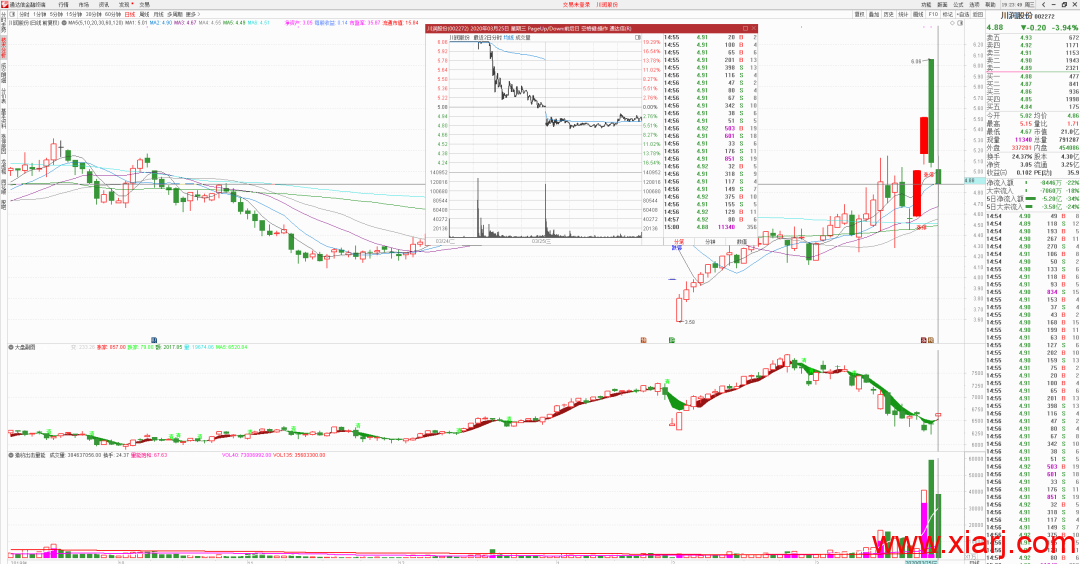This screenshot has height=564, width=1080.
Task: Click the 标记 mark button
Action: pos(948,14)
